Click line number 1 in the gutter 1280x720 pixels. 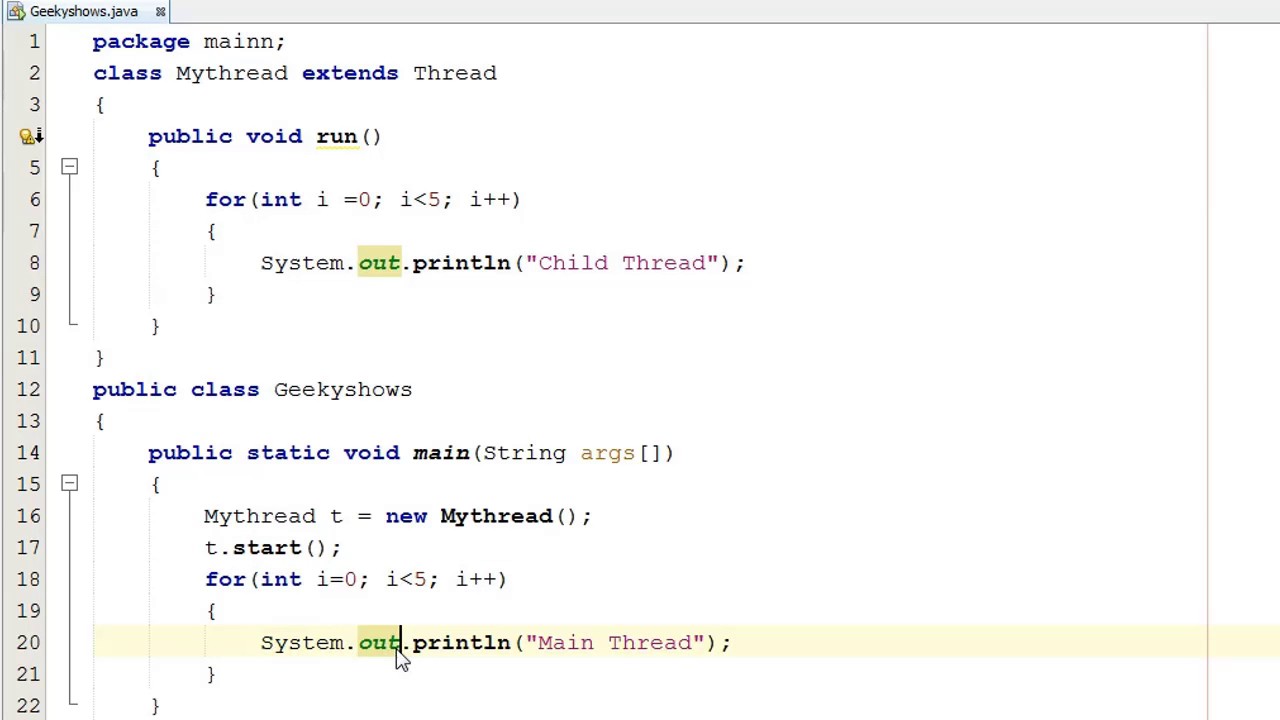point(34,42)
